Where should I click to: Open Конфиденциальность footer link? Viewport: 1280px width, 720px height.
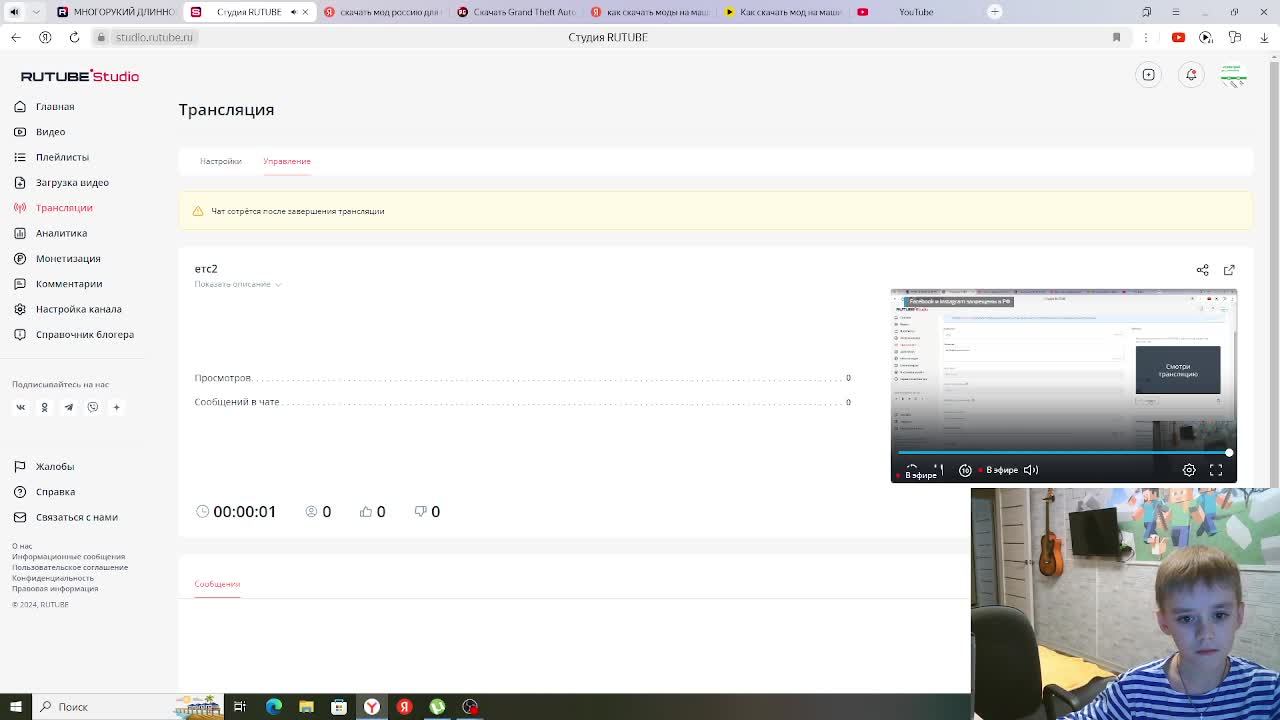53,578
